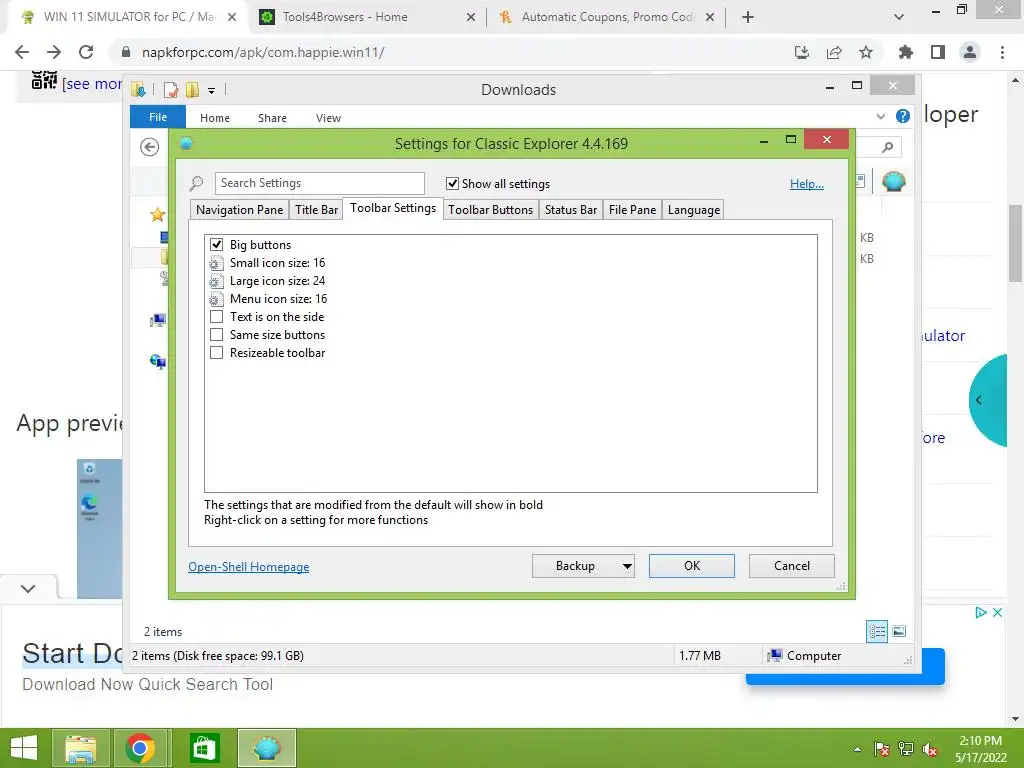This screenshot has width=1024, height=768.
Task: Click the search magnifier in Downloads window
Action: tap(887, 147)
